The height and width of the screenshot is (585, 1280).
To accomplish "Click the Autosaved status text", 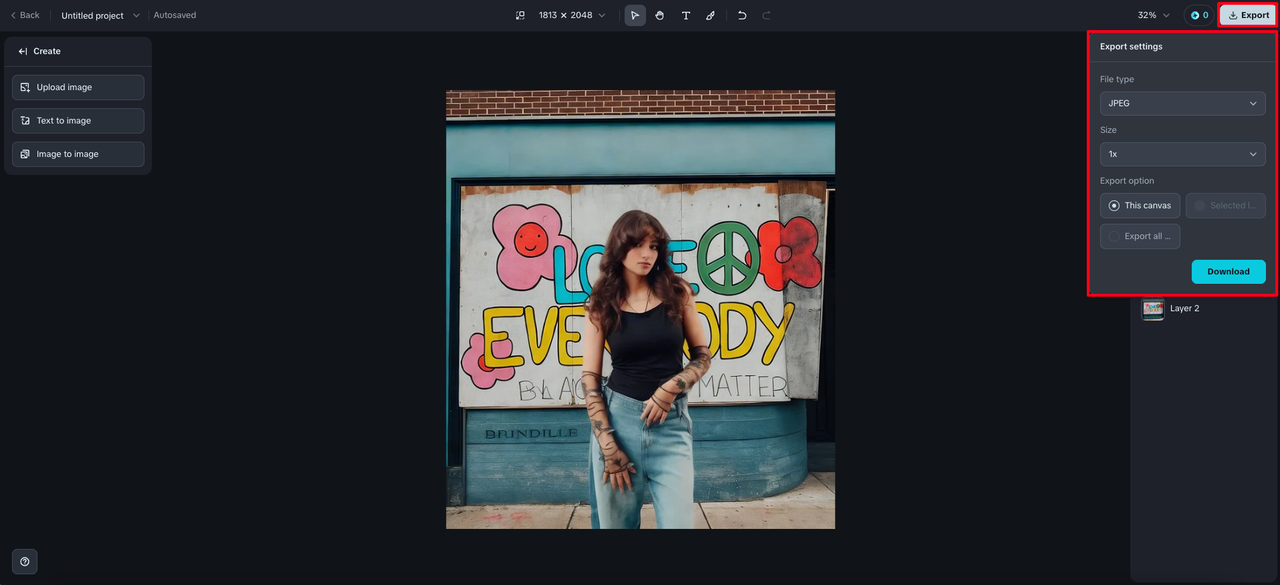I will (x=175, y=15).
